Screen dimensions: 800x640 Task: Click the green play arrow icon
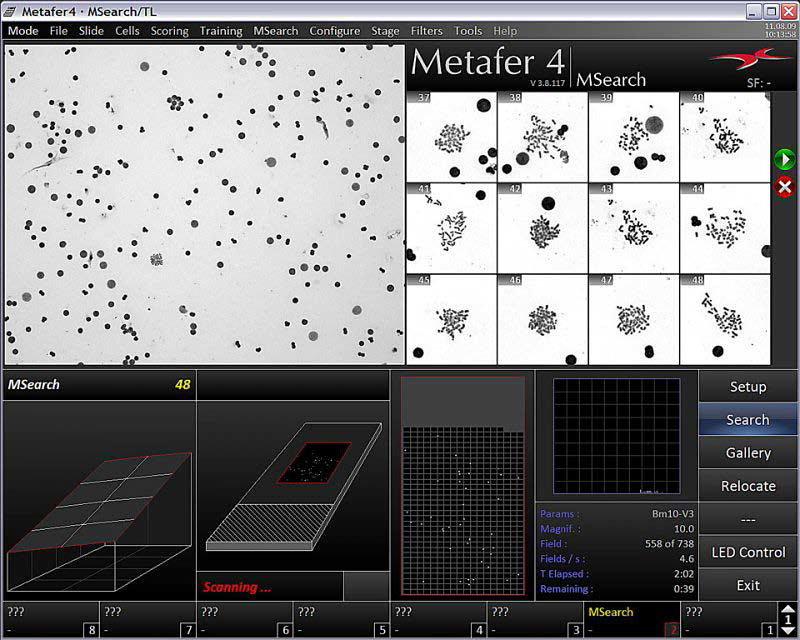[x=784, y=160]
